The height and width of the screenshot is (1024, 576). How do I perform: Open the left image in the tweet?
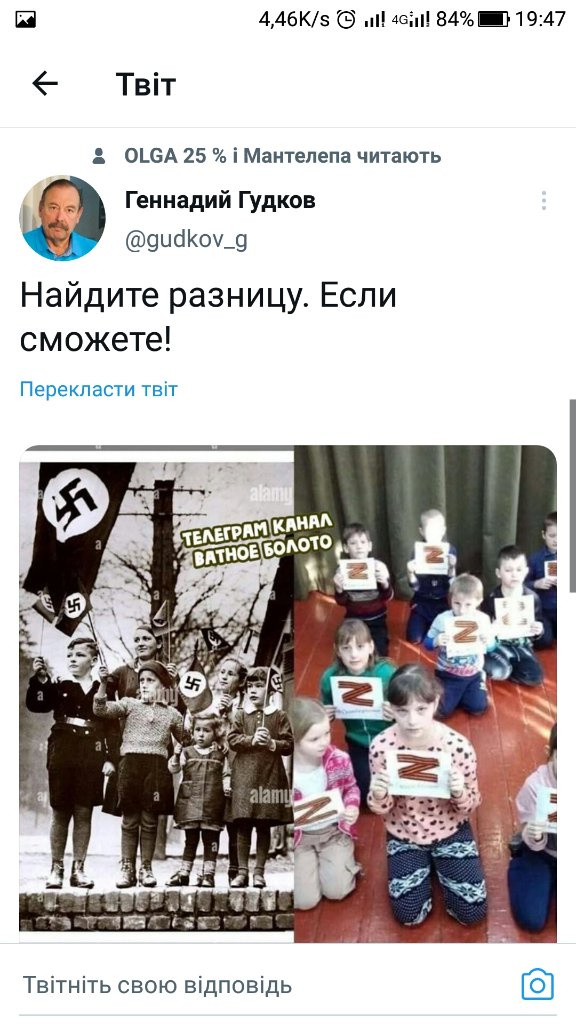tap(157, 694)
